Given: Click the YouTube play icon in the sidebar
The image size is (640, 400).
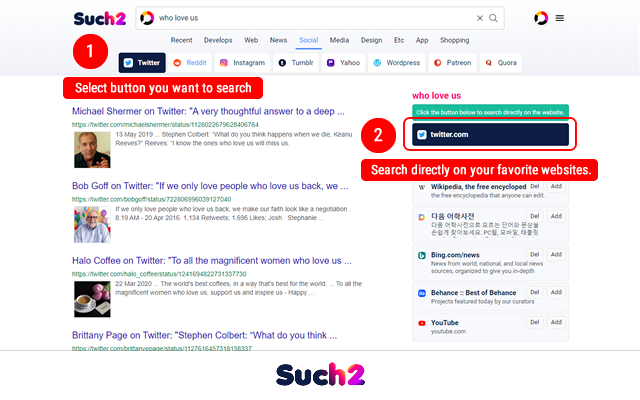Looking at the screenshot, I should coord(422,323).
